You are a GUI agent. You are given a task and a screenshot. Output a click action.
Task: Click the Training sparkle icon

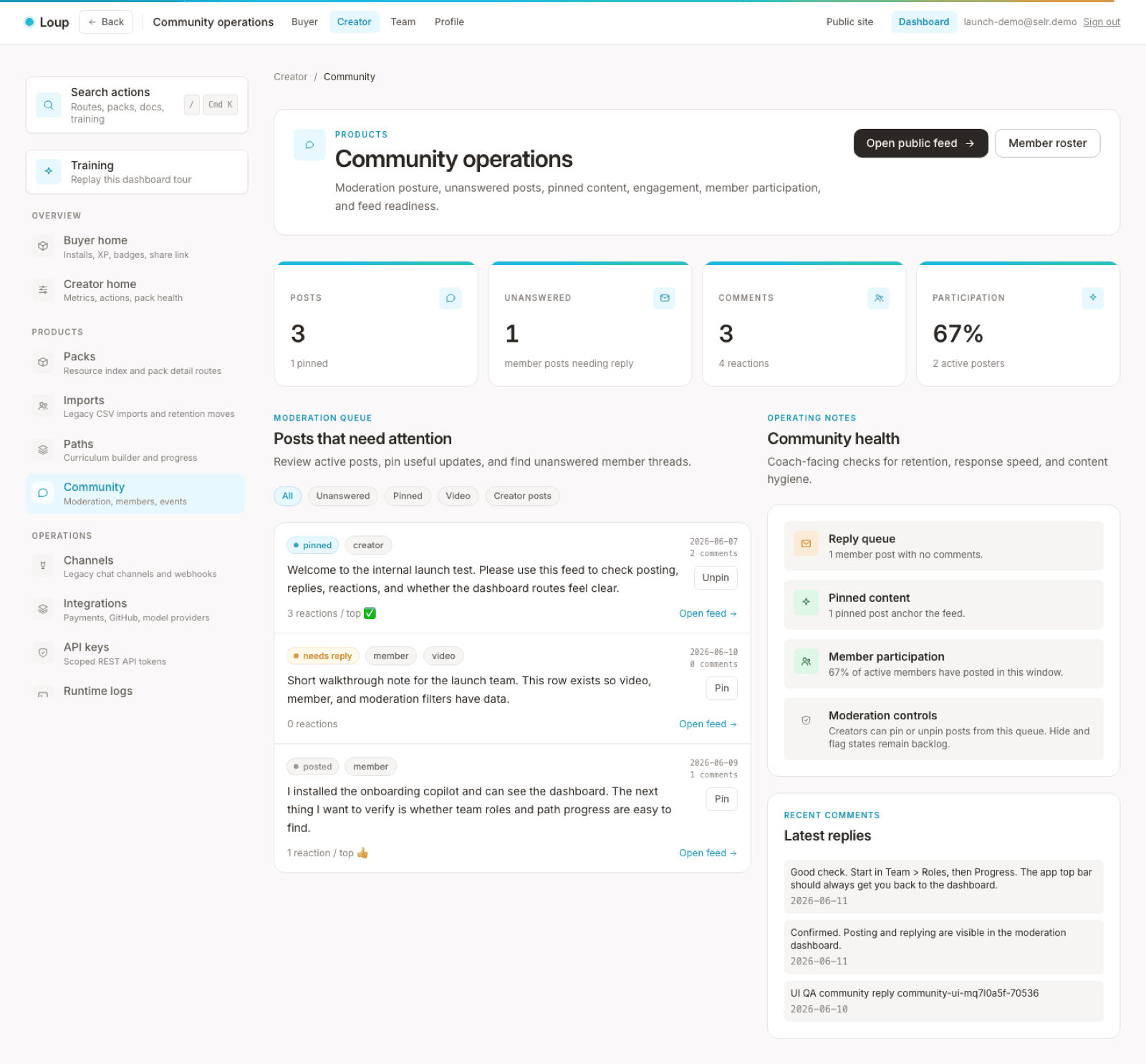(49, 171)
